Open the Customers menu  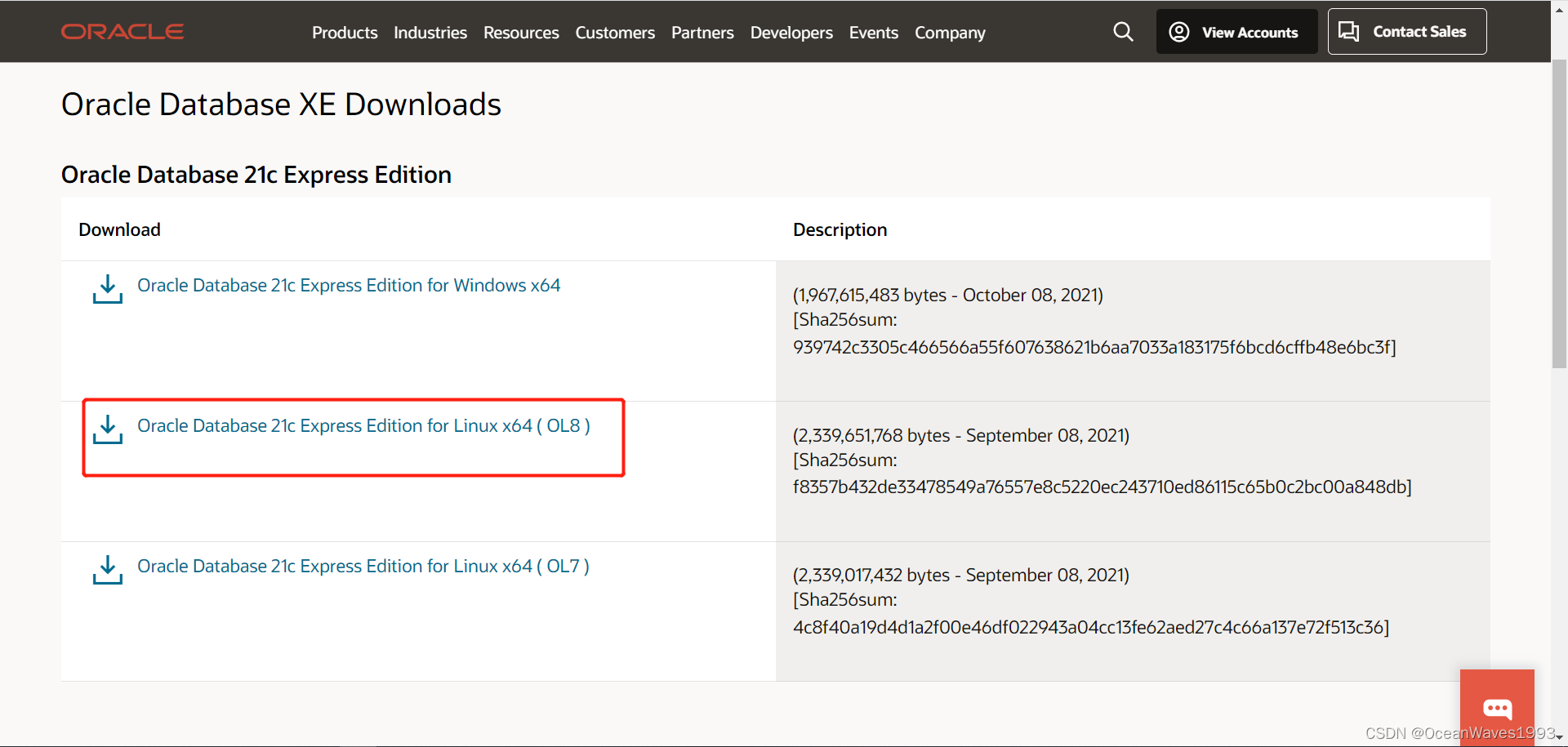click(615, 33)
